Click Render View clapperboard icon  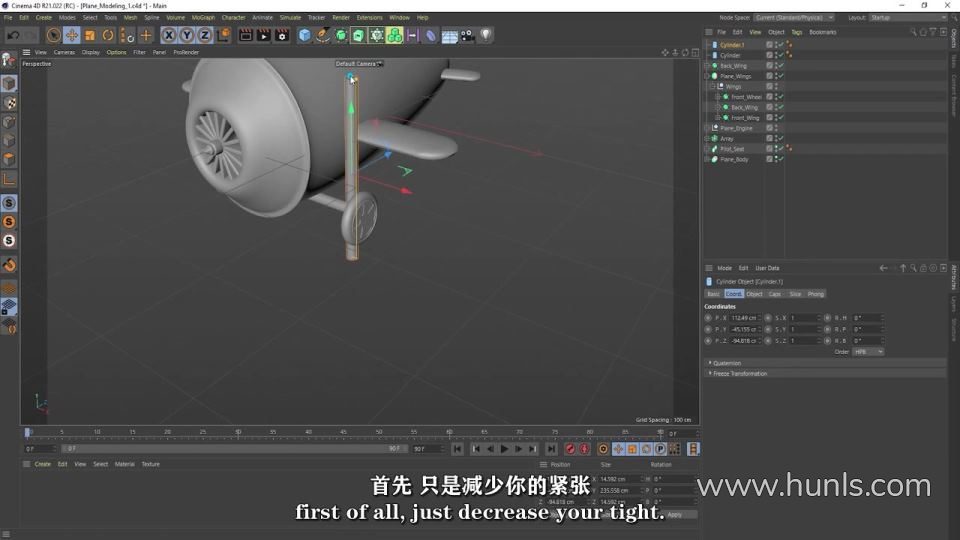[x=246, y=36]
